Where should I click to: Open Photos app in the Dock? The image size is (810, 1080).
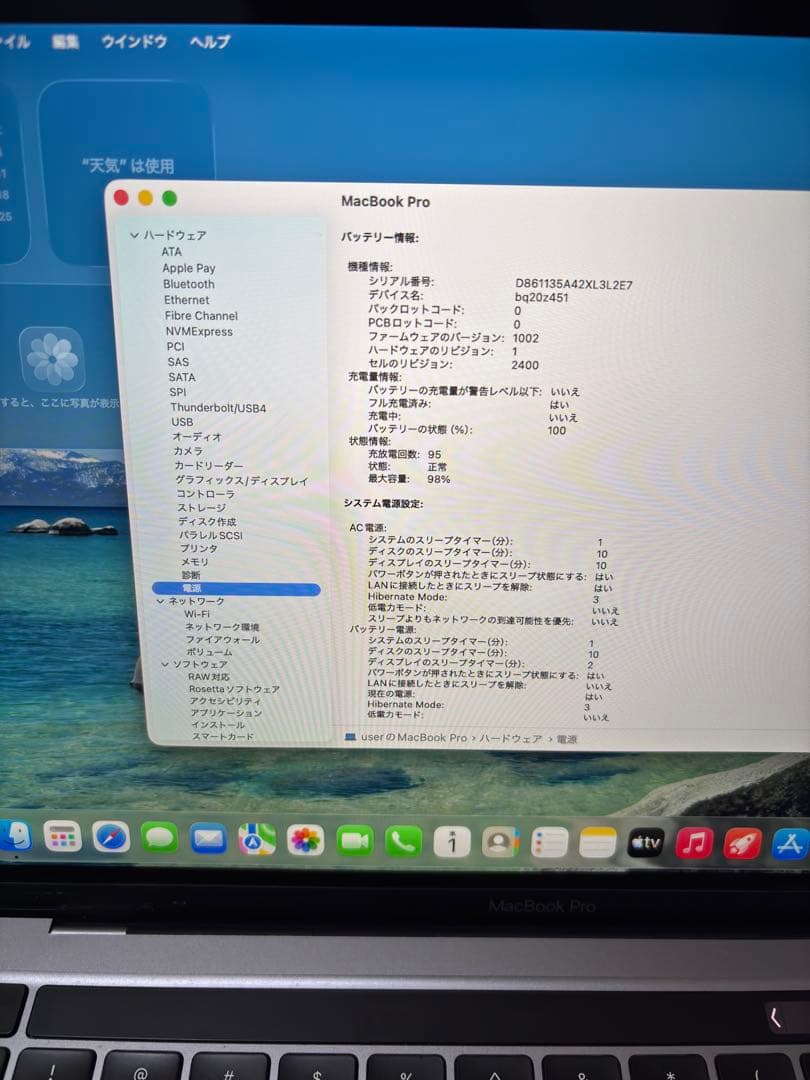pyautogui.click(x=305, y=841)
